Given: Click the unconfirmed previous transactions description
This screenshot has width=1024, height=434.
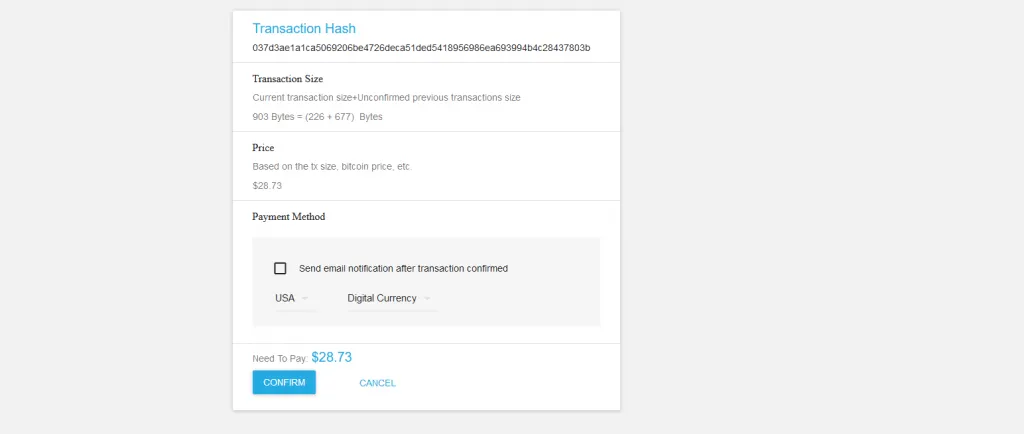Looking at the screenshot, I should pos(386,97).
